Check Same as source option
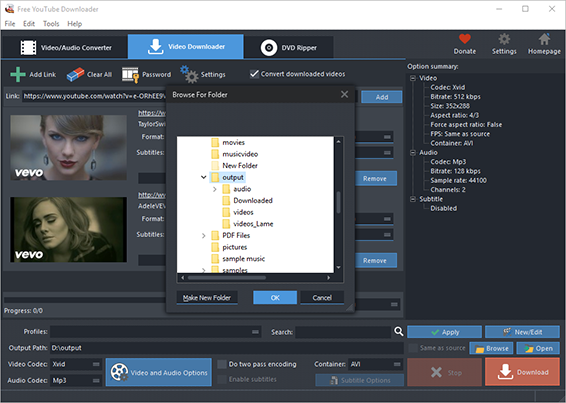This screenshot has height=403, width=566. 413,348
